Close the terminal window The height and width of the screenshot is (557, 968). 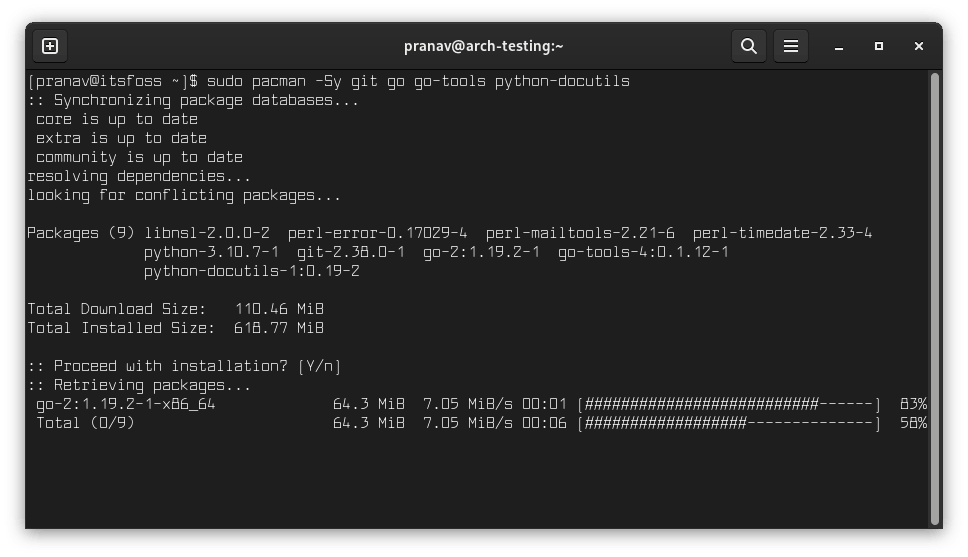[x=917, y=46]
